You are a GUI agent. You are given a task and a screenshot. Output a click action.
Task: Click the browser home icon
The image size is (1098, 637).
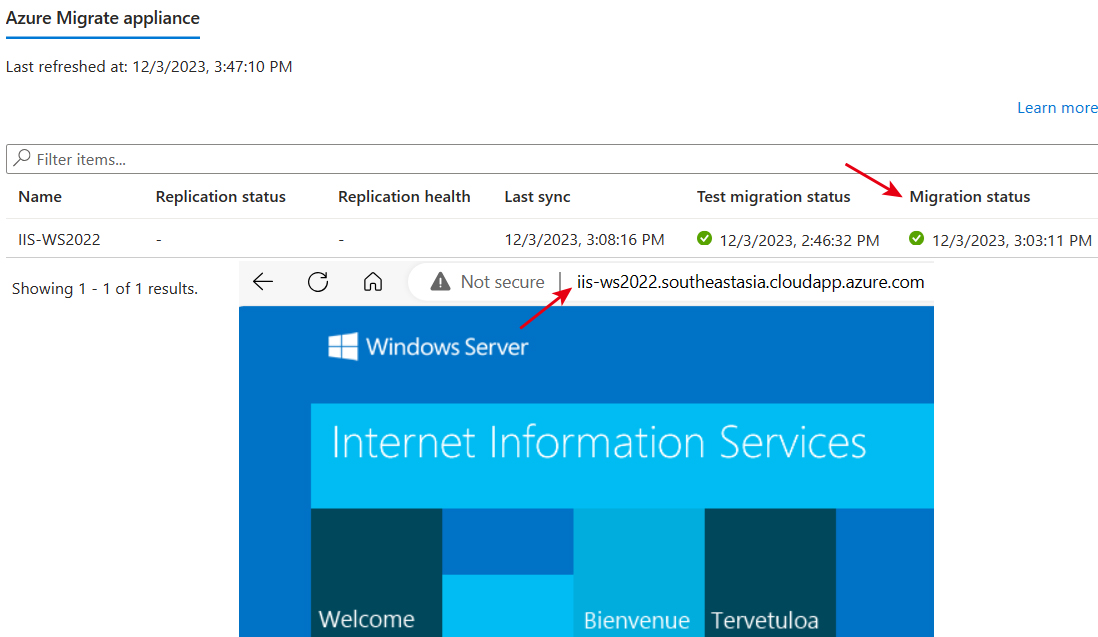point(373,281)
